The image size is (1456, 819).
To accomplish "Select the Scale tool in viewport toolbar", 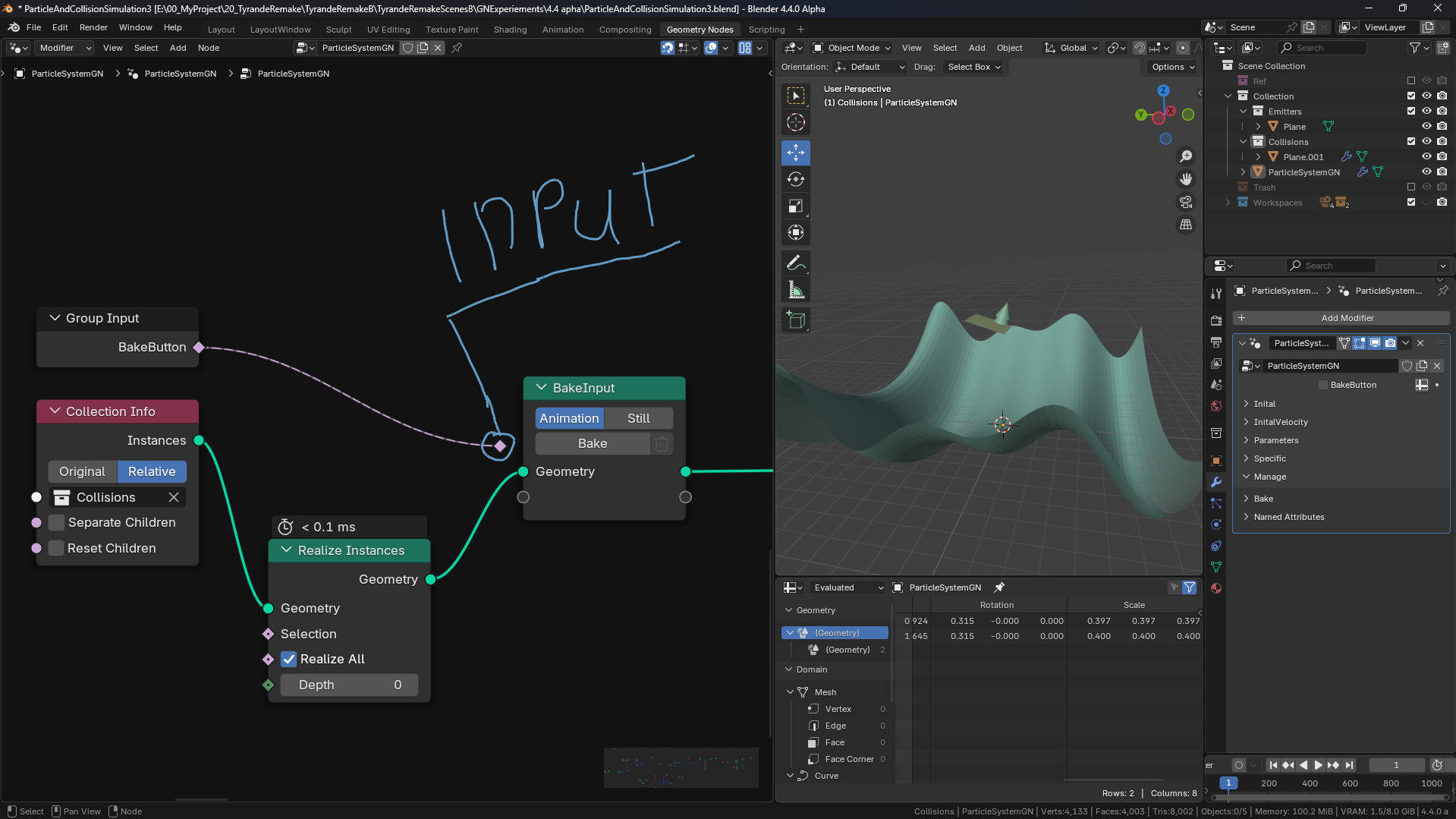I will tap(796, 206).
